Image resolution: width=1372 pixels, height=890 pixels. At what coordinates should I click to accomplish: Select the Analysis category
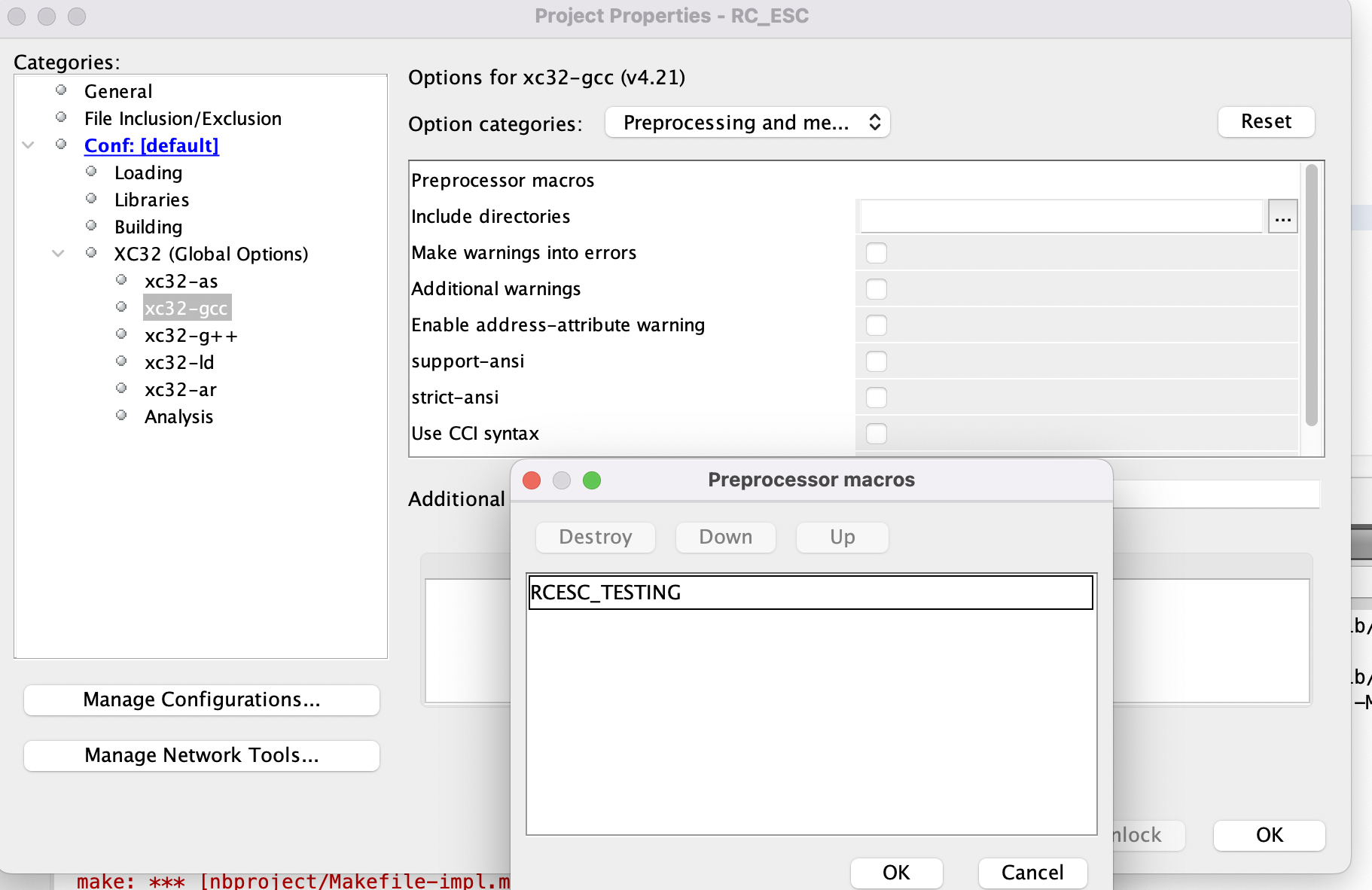(178, 416)
